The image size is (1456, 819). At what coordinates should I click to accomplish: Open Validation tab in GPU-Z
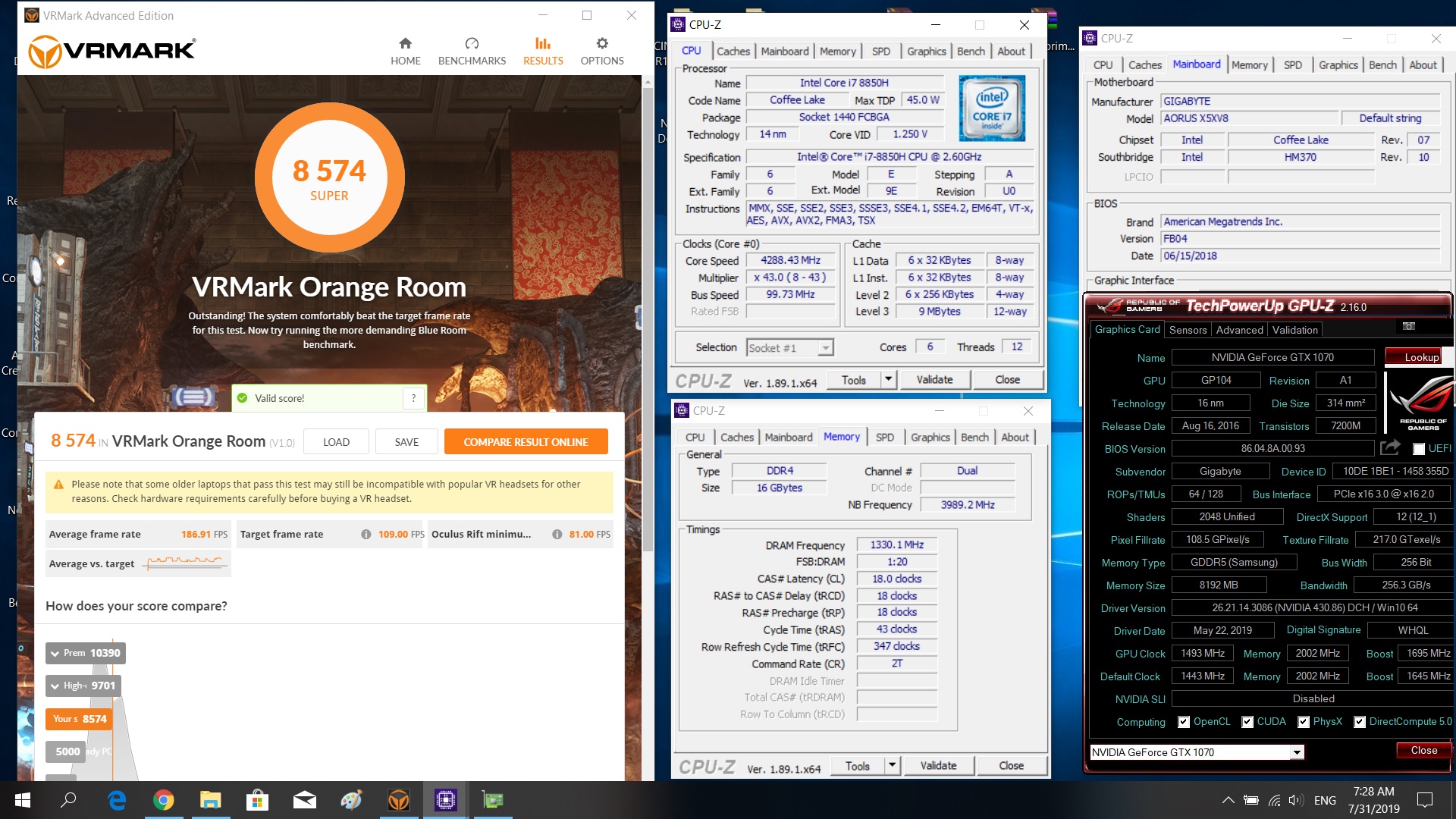coord(1295,330)
